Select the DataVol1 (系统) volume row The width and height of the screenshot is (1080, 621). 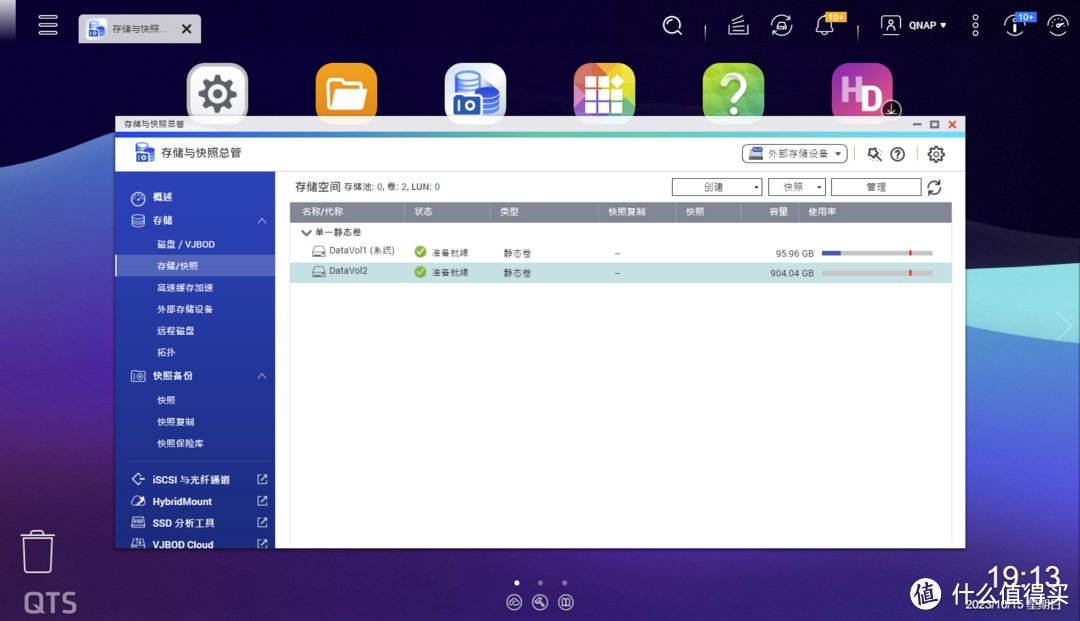point(621,253)
